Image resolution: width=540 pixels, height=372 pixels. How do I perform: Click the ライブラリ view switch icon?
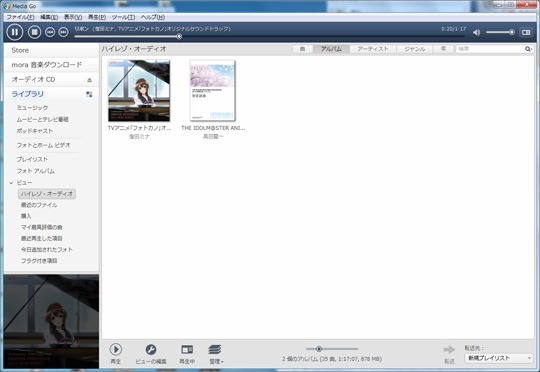point(89,94)
